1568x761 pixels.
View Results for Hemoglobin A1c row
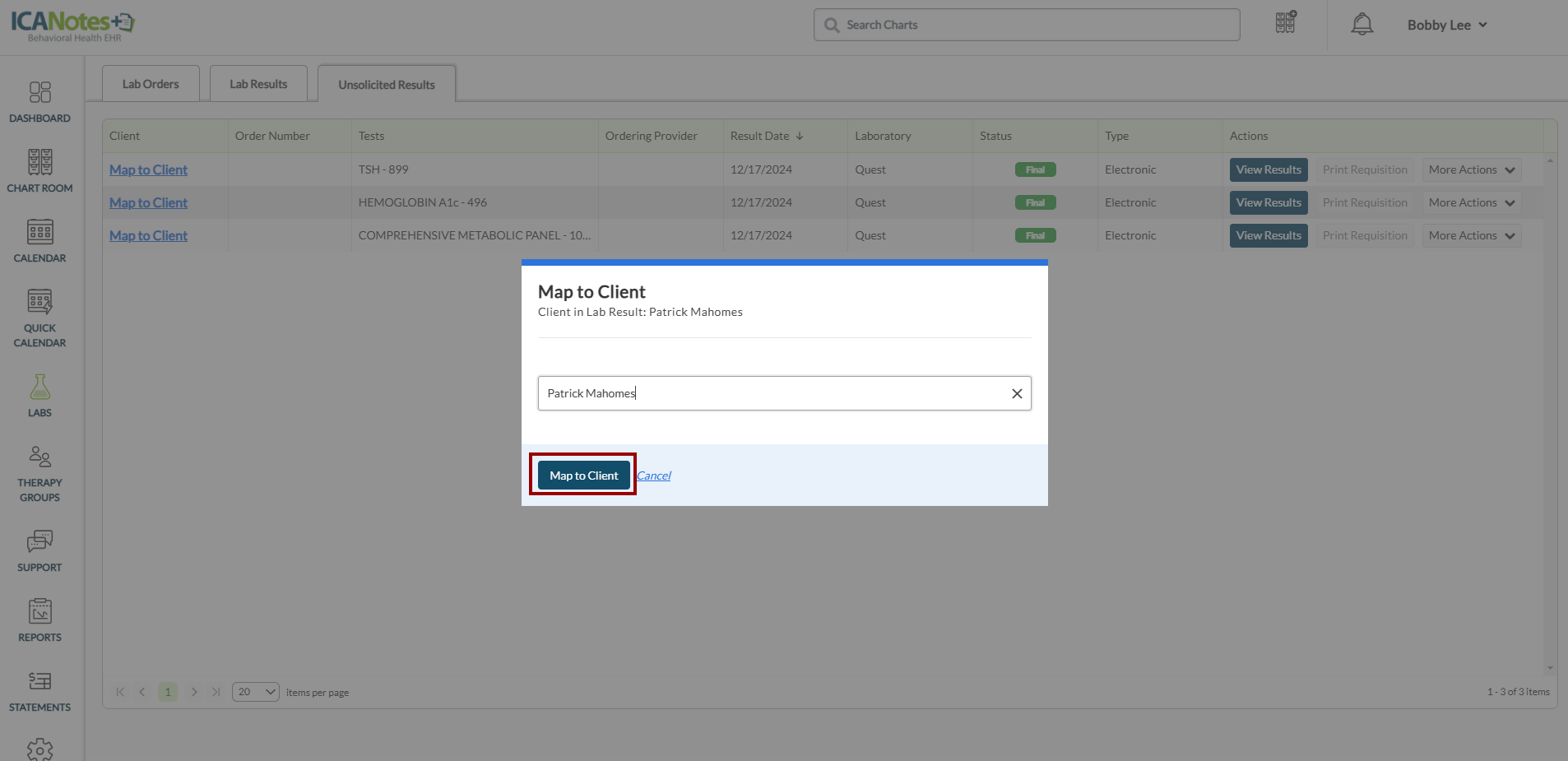tap(1268, 203)
